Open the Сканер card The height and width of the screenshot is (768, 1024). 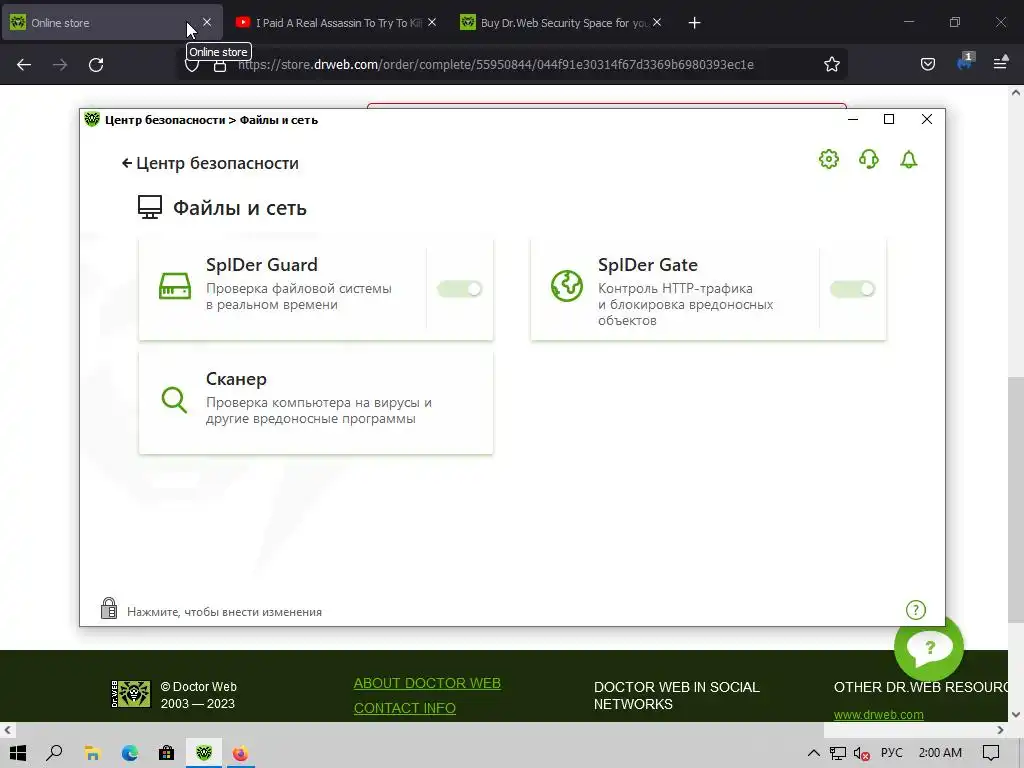tap(315, 402)
